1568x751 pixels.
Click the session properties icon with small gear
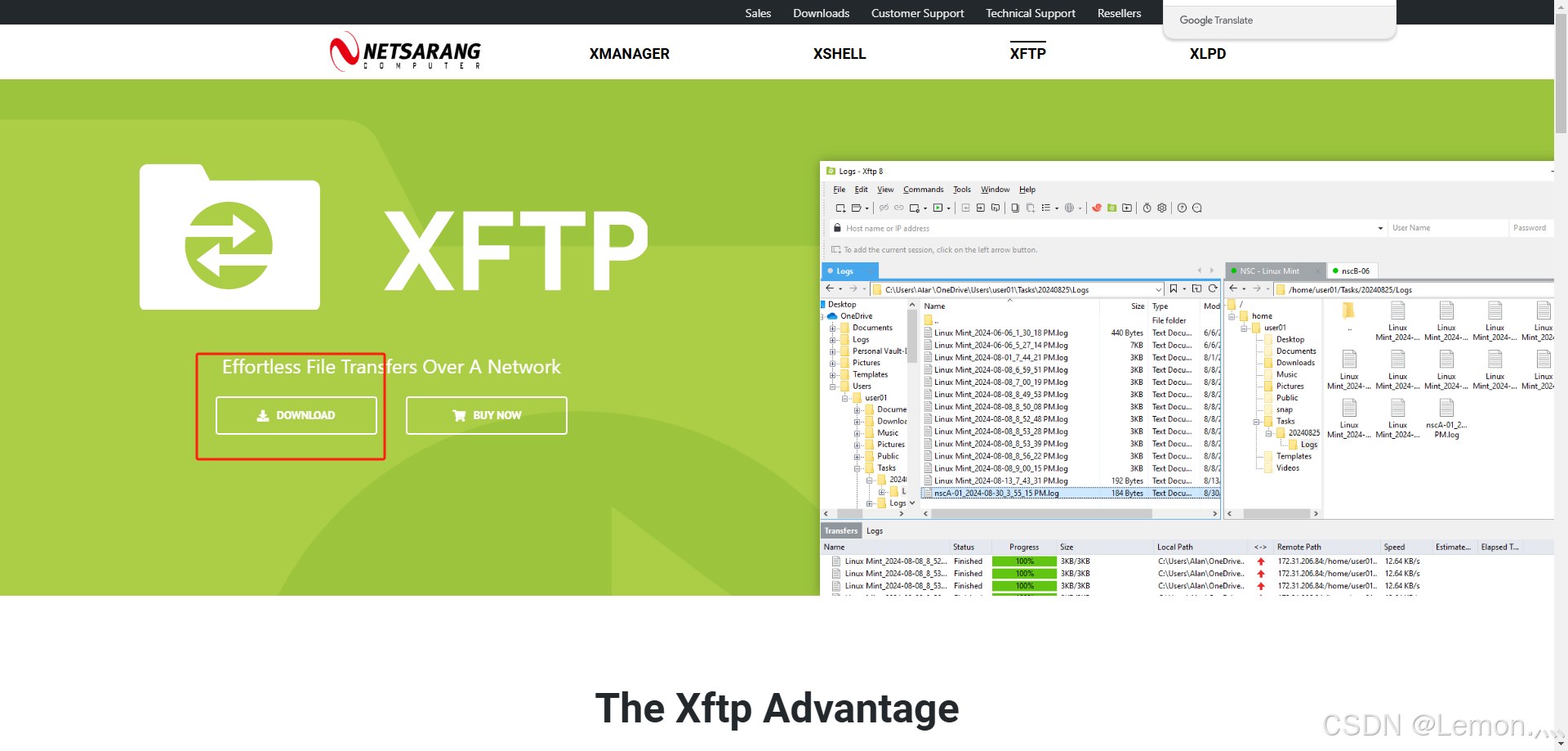click(x=915, y=208)
